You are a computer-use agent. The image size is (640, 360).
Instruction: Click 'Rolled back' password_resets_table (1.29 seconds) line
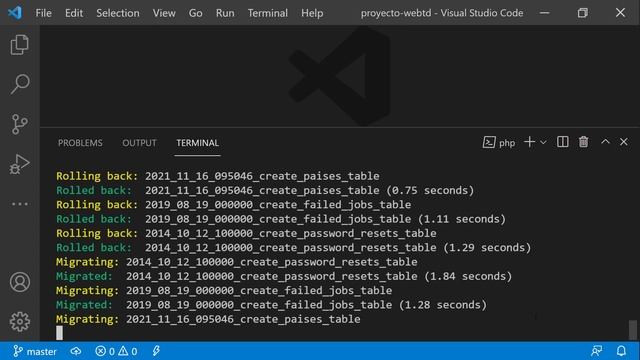pyautogui.click(x=293, y=247)
